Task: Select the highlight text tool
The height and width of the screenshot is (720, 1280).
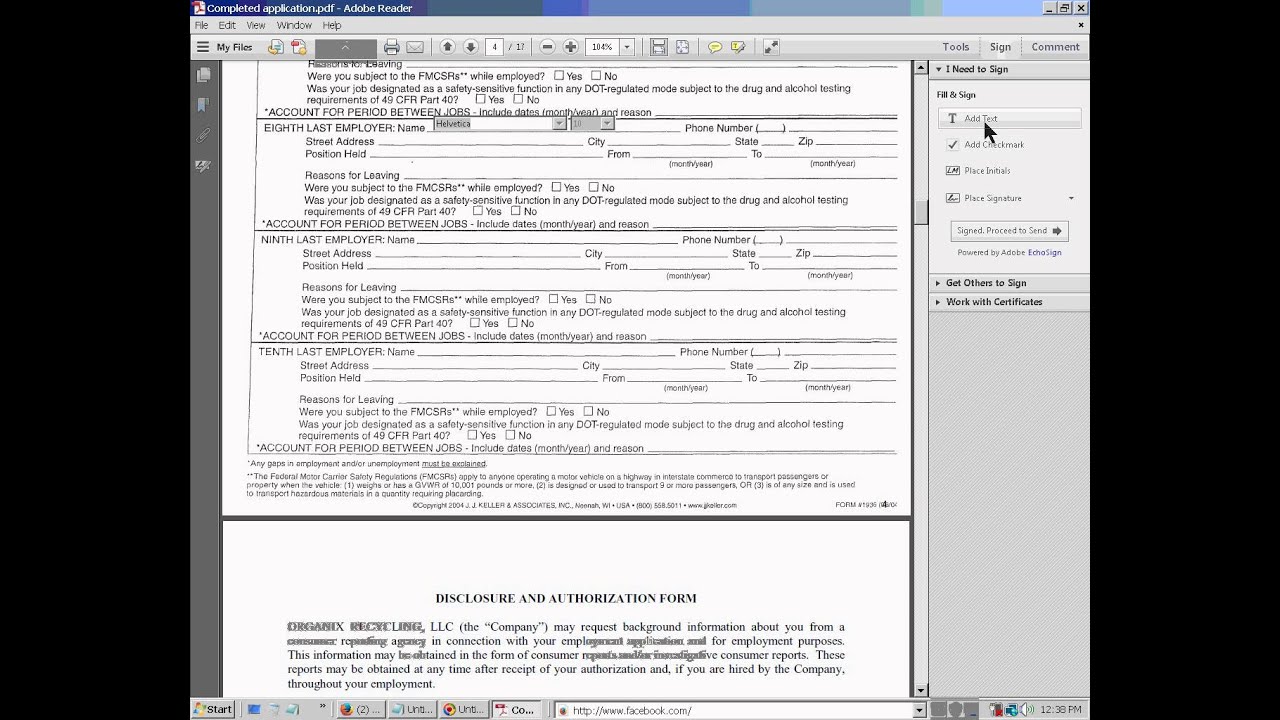Action: point(738,47)
